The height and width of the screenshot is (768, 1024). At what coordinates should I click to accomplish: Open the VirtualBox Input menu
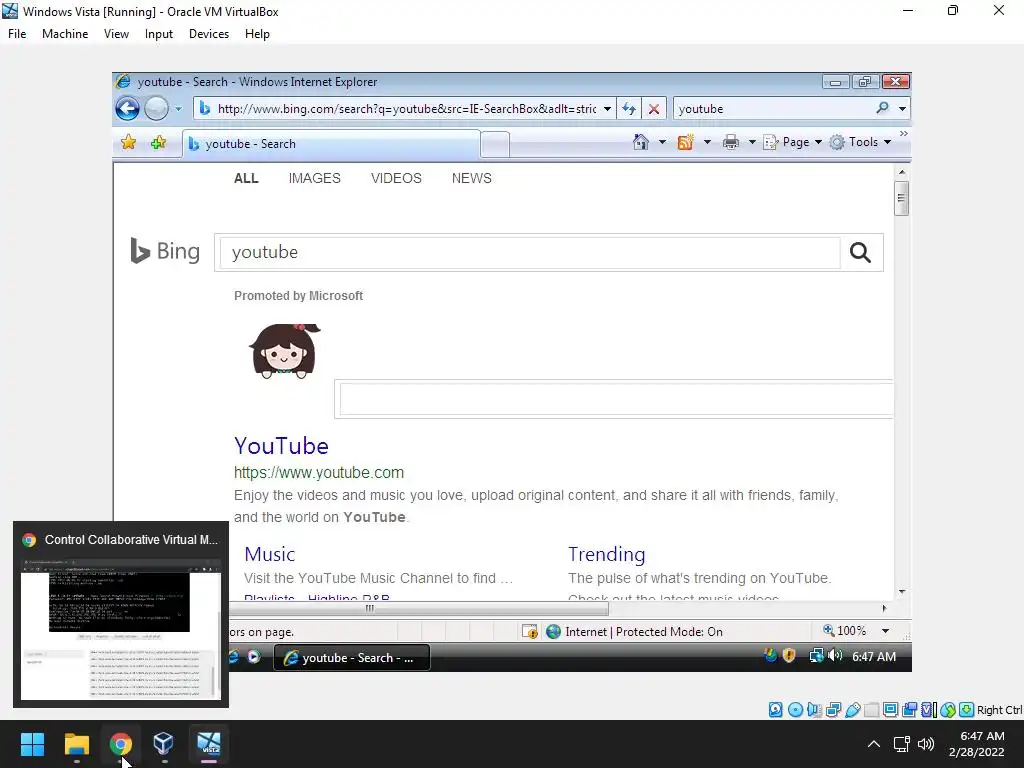pyautogui.click(x=159, y=34)
